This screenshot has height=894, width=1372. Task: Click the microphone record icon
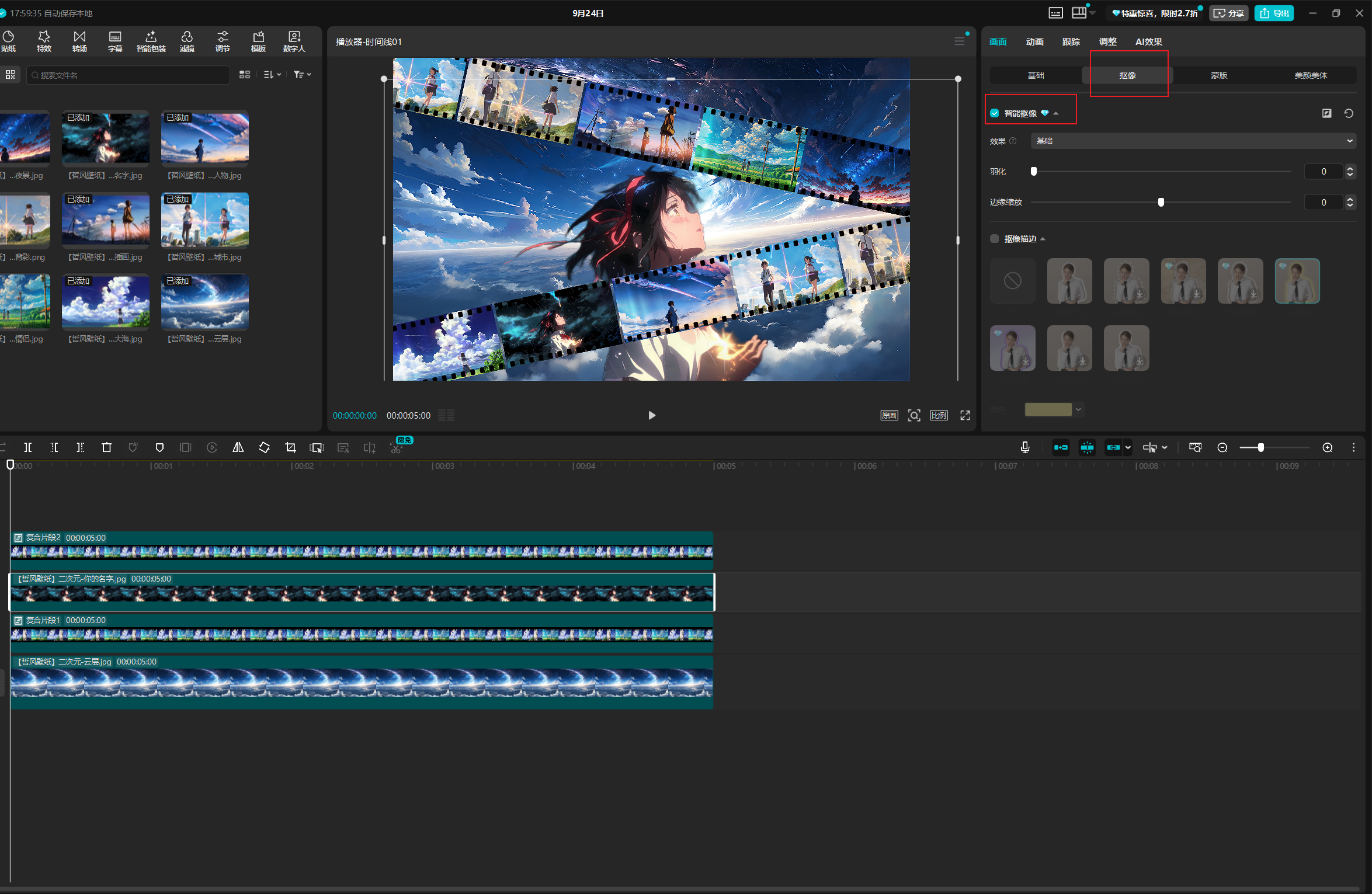(1024, 447)
